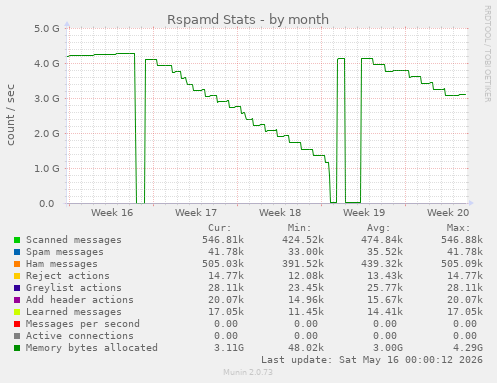Select the 'Spam messages' legend label

click(65, 252)
